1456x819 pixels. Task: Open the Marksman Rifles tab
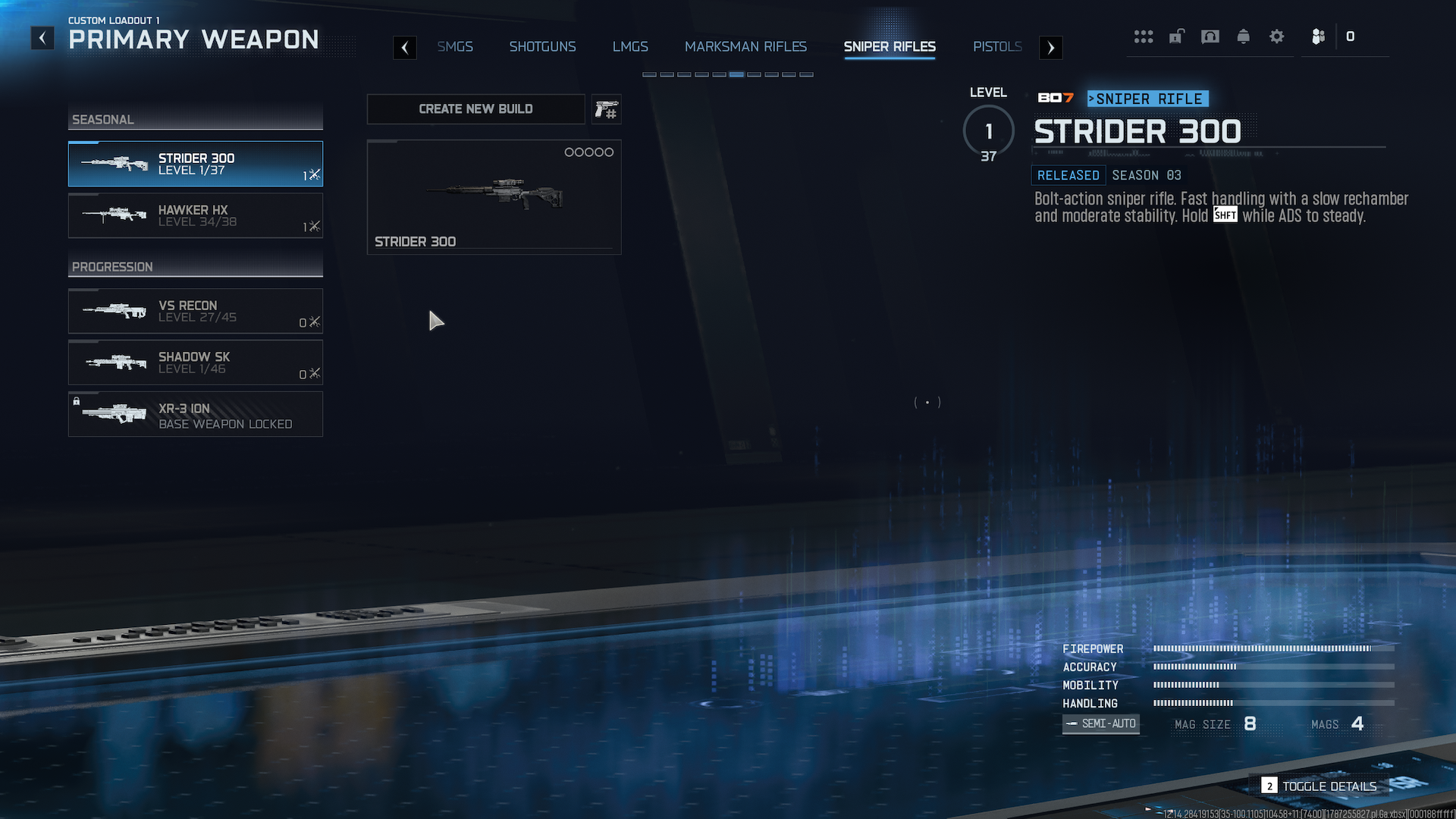point(745,47)
